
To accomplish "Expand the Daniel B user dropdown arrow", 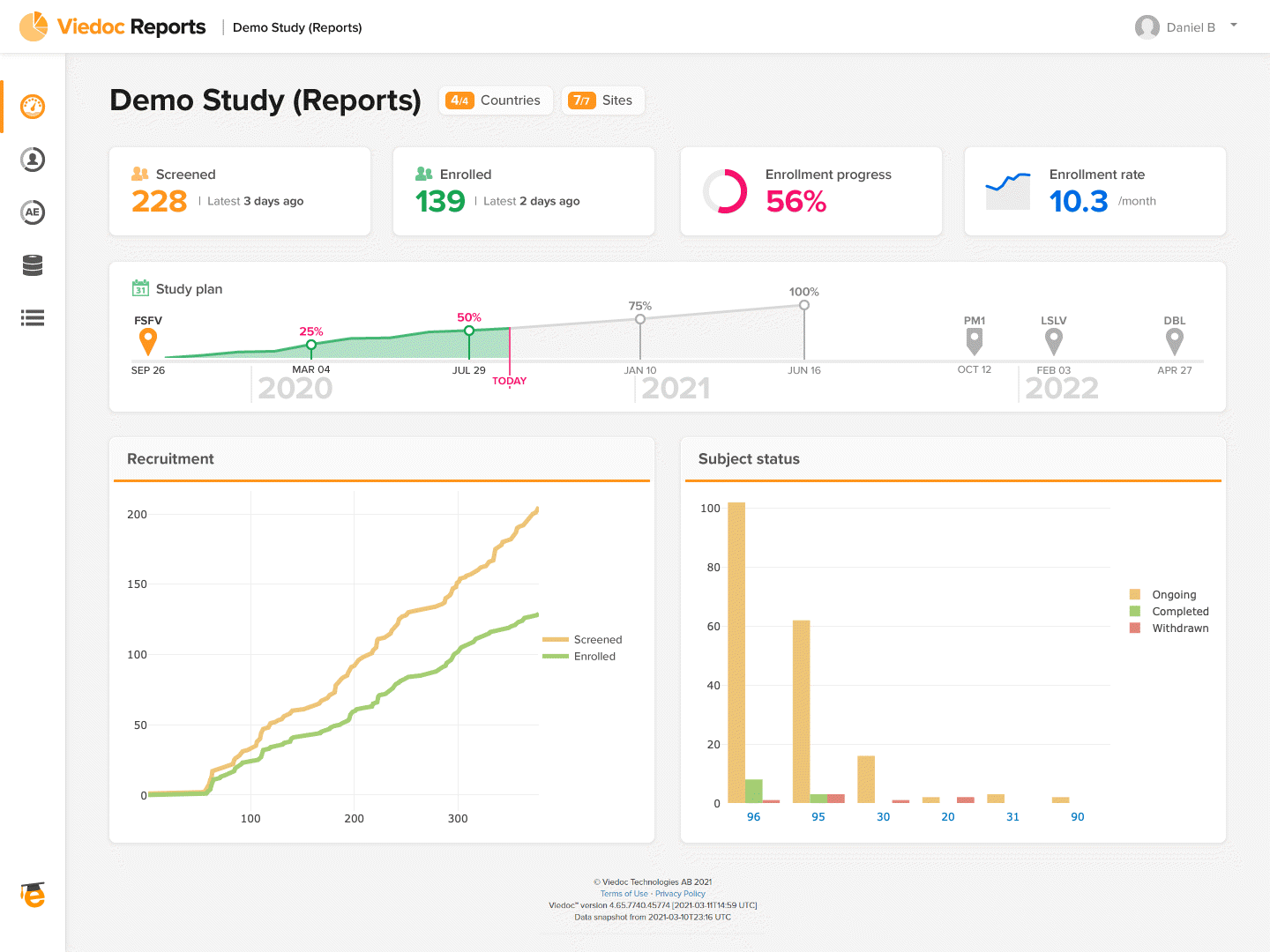I will pos(1234,26).
